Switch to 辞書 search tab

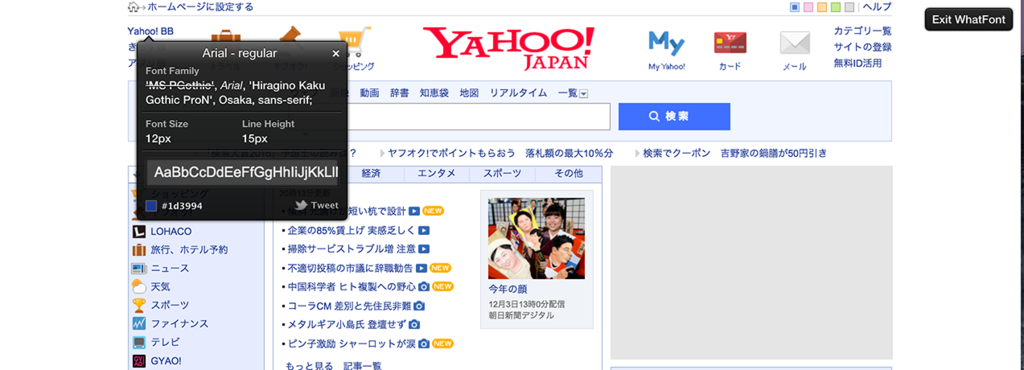(400, 93)
